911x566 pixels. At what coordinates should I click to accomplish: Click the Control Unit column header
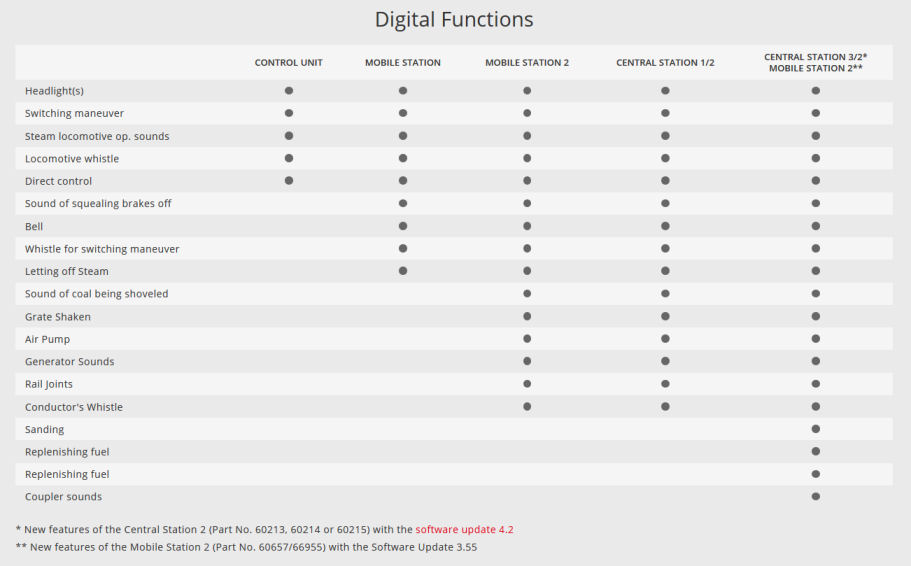coord(288,63)
